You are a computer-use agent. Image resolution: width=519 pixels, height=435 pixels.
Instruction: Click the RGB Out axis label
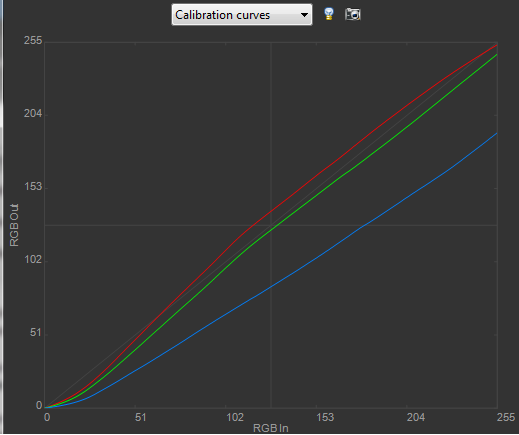14,225
